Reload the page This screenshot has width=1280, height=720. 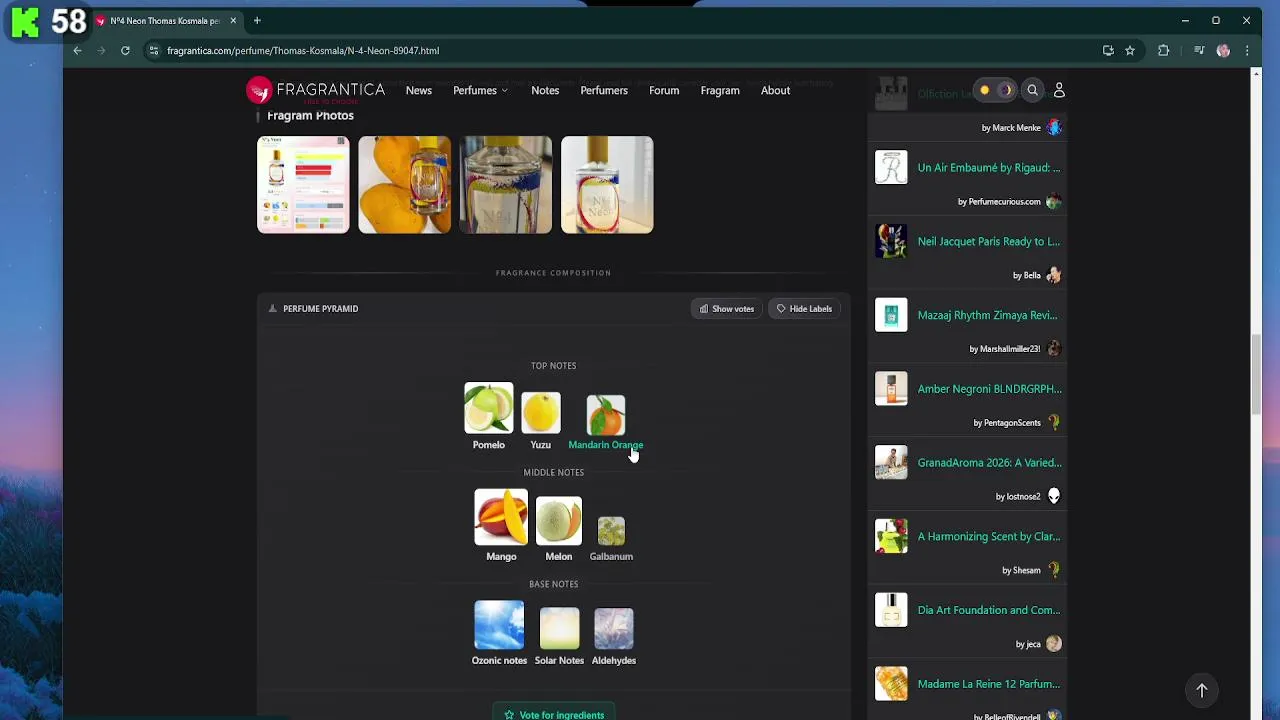pyautogui.click(x=125, y=50)
